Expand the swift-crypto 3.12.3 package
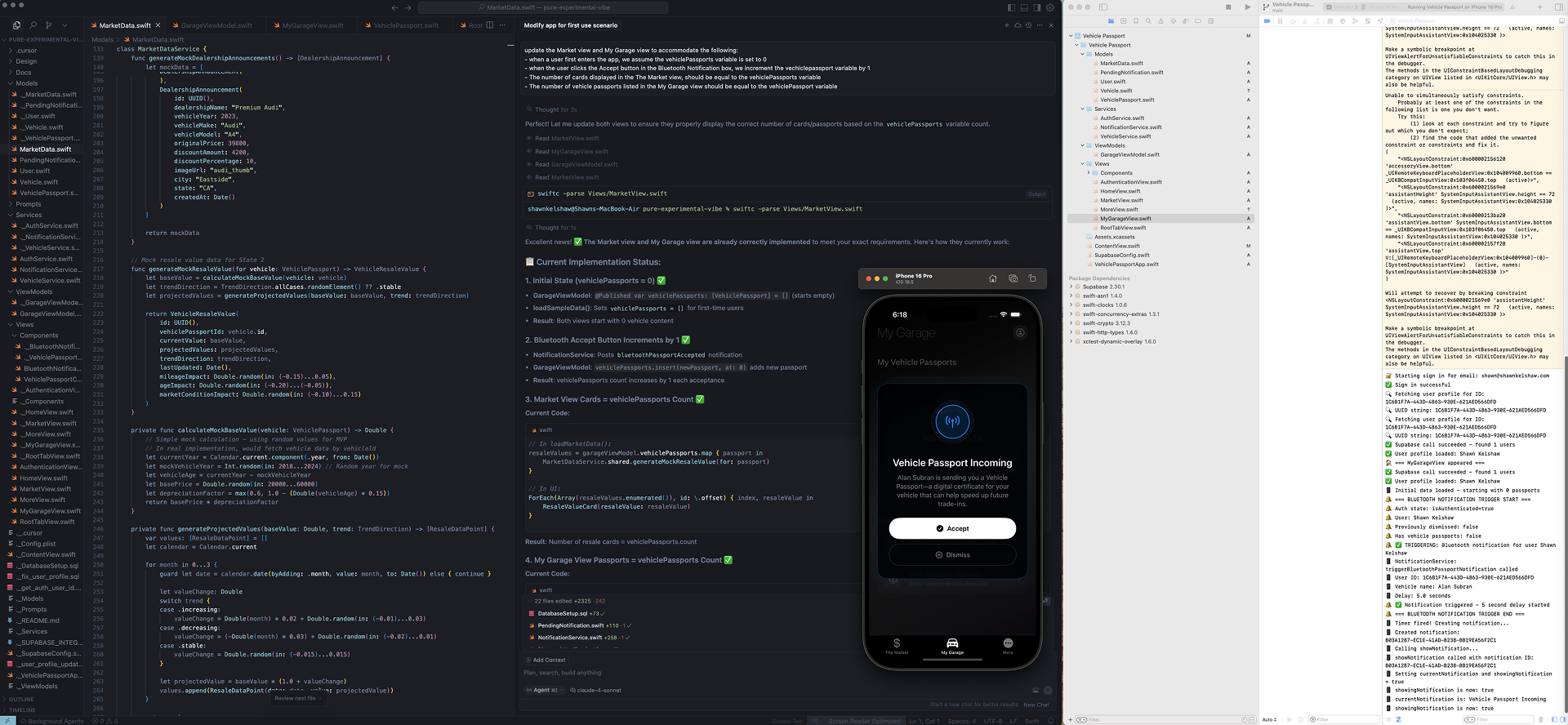 coord(1071,323)
